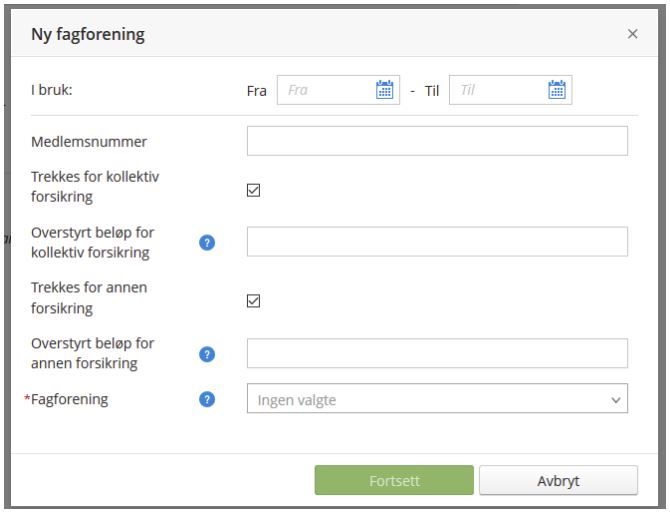
Task: Toggle Trekkes for annen forsikring checkbox
Action: point(254,300)
